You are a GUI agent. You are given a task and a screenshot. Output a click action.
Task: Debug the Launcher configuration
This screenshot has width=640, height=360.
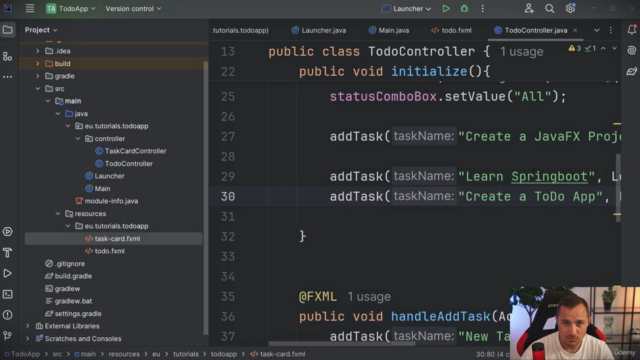point(464,9)
